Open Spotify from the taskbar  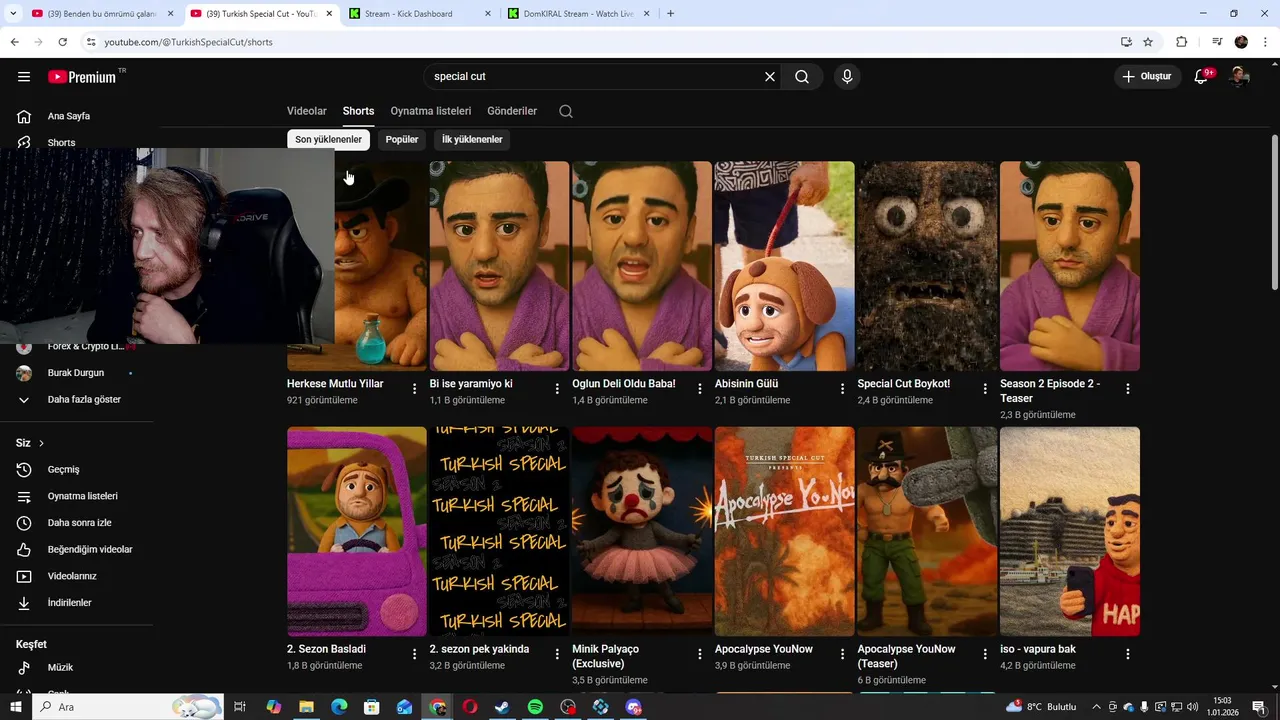(x=535, y=707)
